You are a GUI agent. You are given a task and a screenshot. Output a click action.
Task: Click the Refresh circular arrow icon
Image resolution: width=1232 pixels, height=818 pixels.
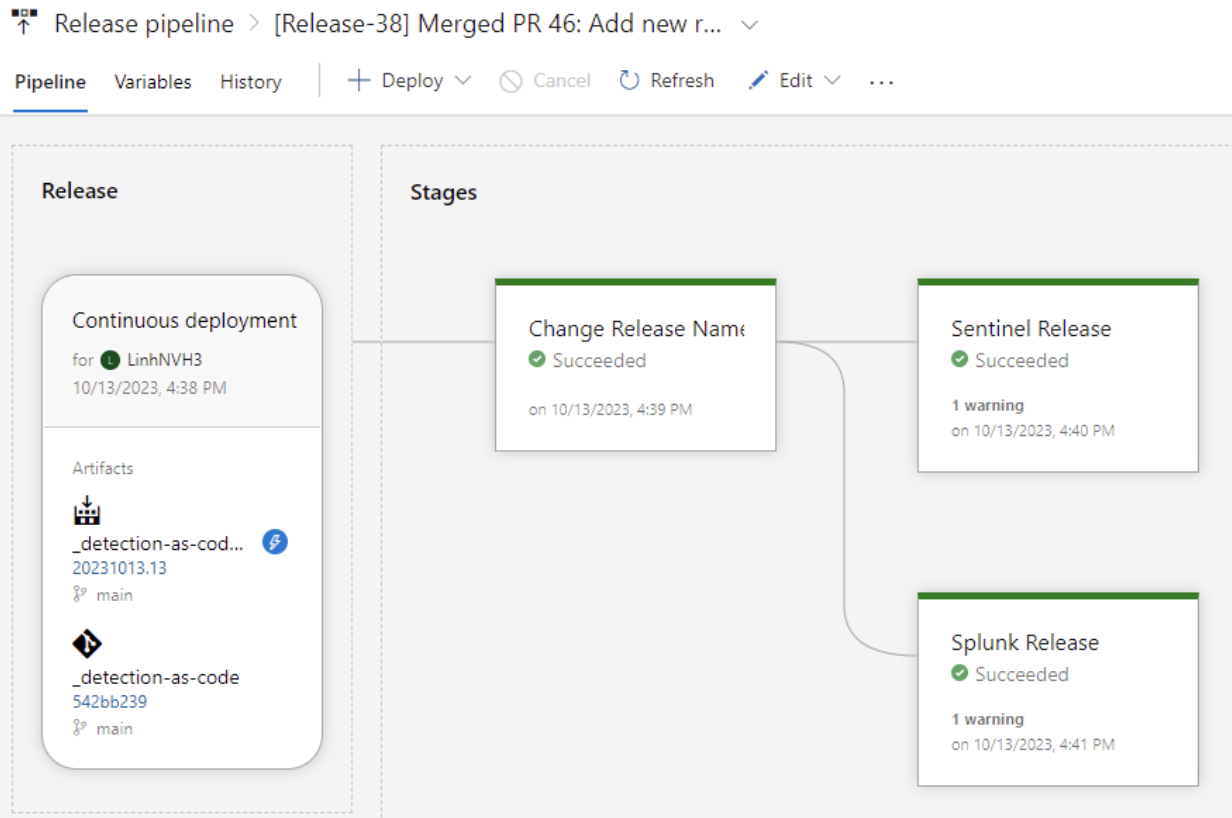pos(629,81)
